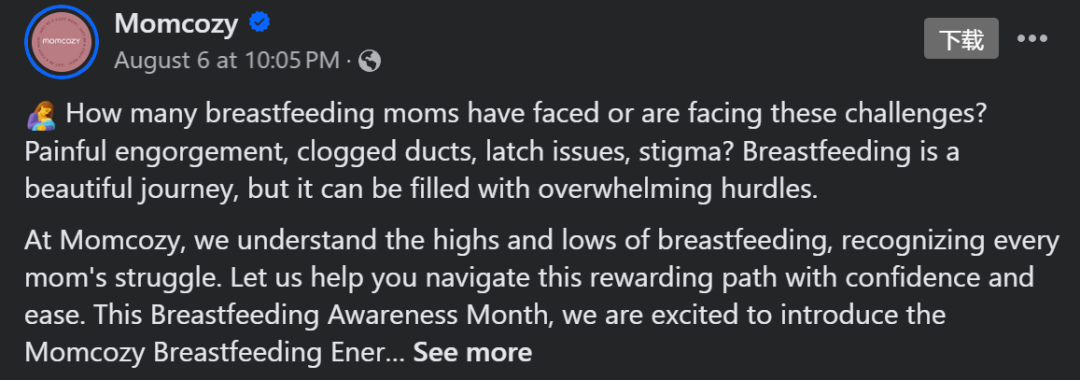The height and width of the screenshot is (380, 1080).
Task: Expand post text with See more
Action: [472, 352]
